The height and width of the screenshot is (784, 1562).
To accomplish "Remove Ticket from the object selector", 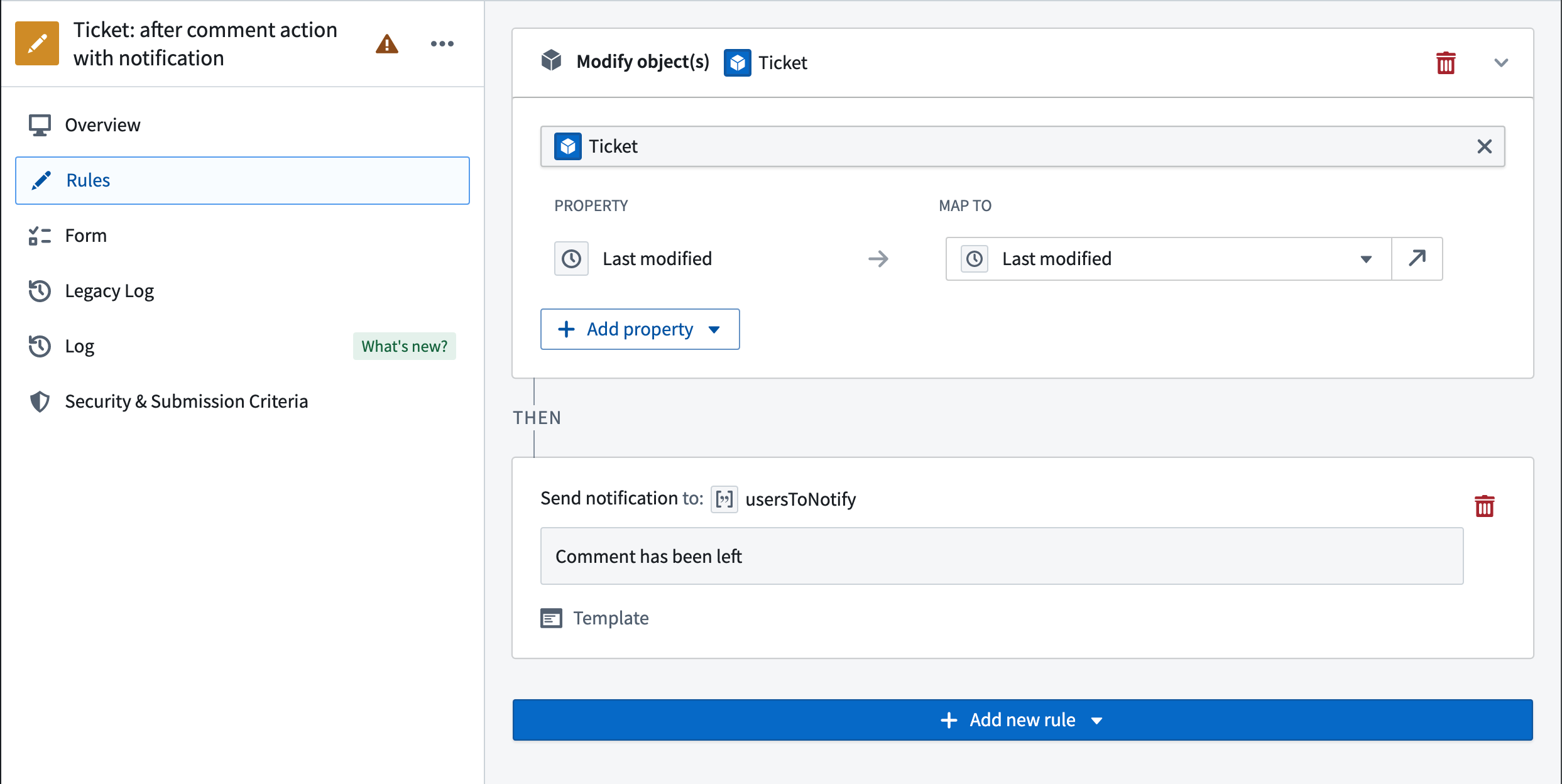I will point(1484,146).
